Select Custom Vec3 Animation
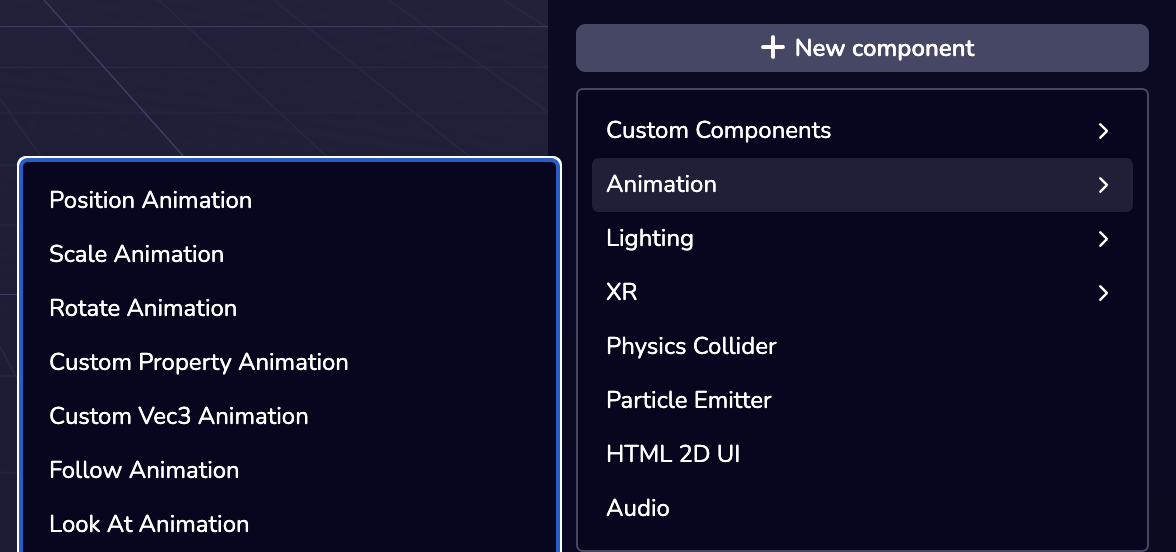This screenshot has width=1176, height=552. [x=178, y=416]
